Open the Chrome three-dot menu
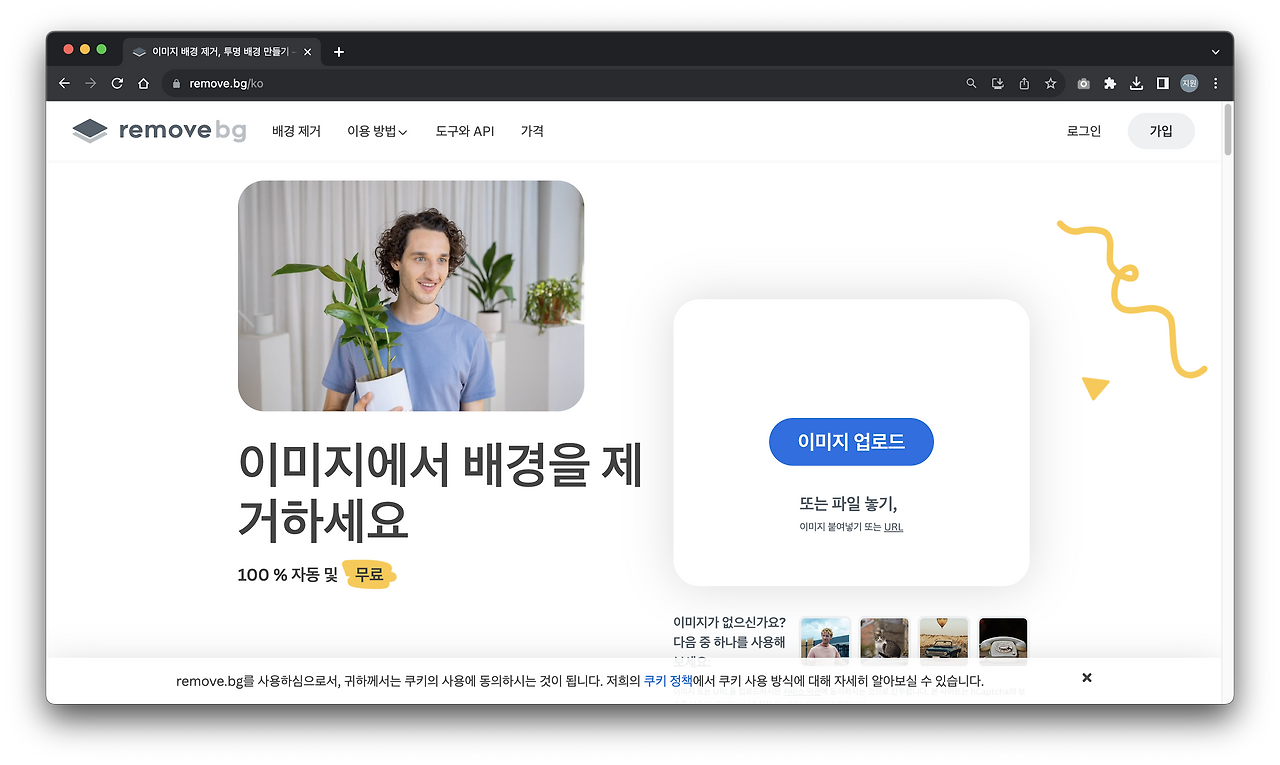Viewport: 1280px width, 765px height. coord(1214,84)
